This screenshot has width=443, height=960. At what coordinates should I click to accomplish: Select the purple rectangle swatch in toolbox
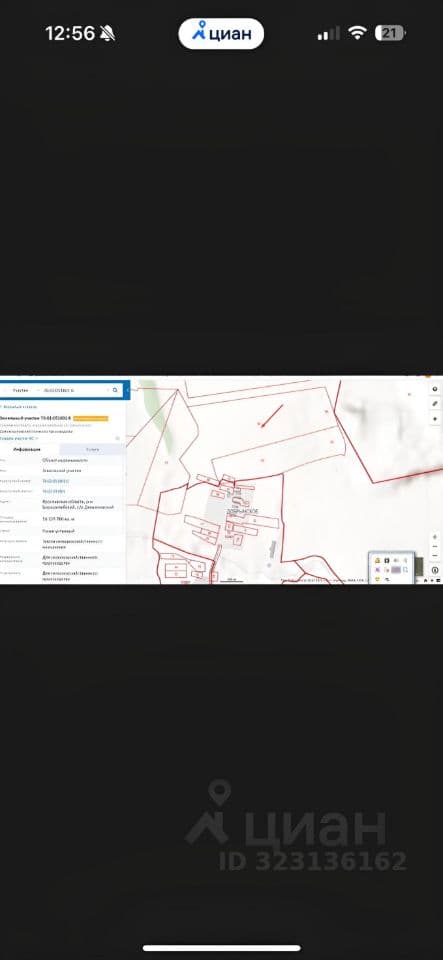(x=396, y=569)
